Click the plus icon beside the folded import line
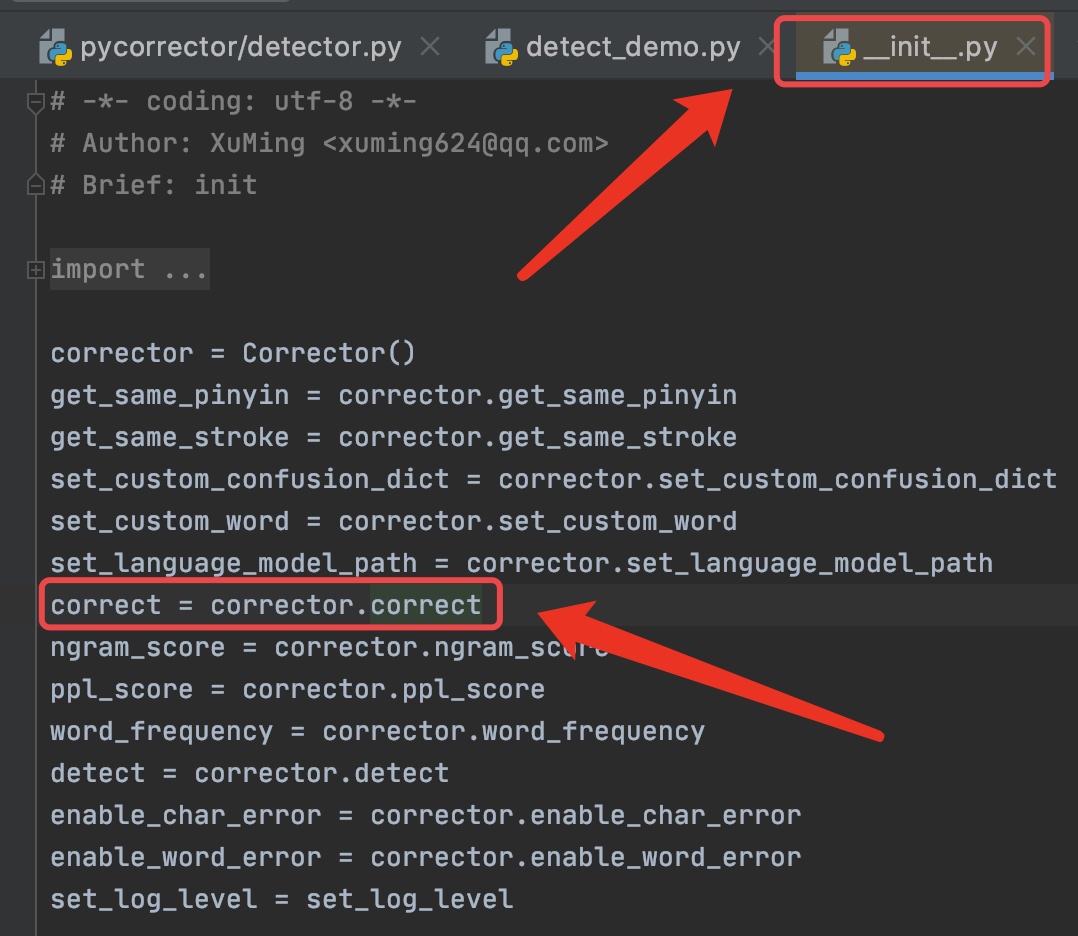Image resolution: width=1078 pixels, height=936 pixels. coord(36,268)
